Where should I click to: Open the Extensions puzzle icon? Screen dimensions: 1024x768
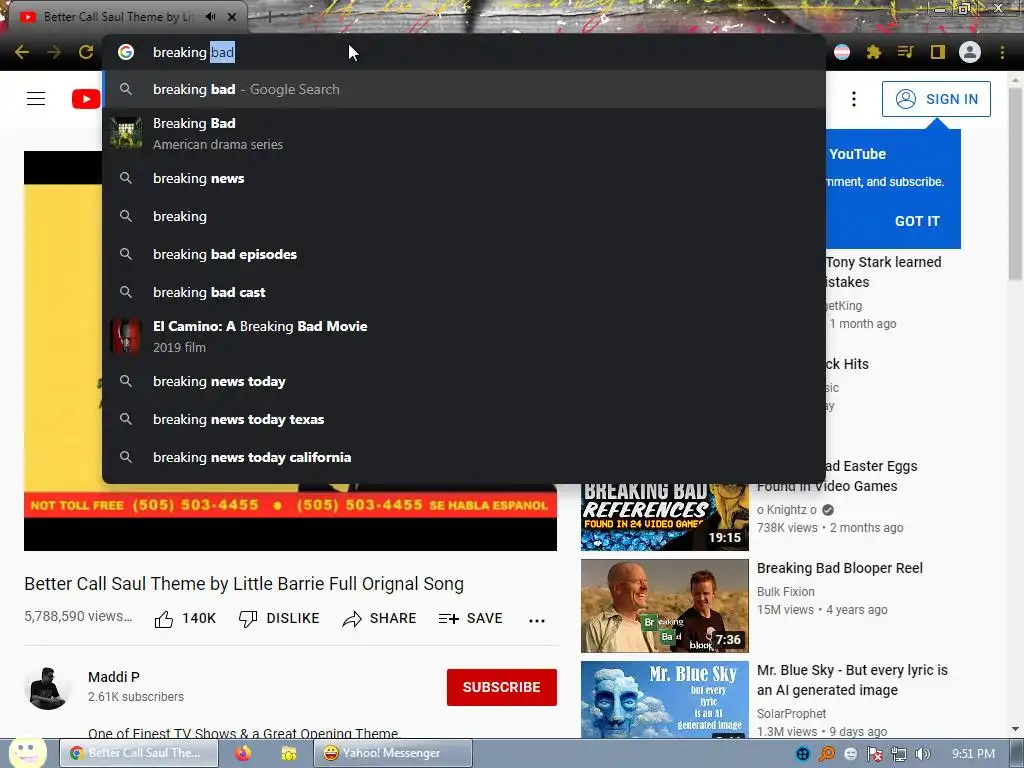[x=873, y=52]
